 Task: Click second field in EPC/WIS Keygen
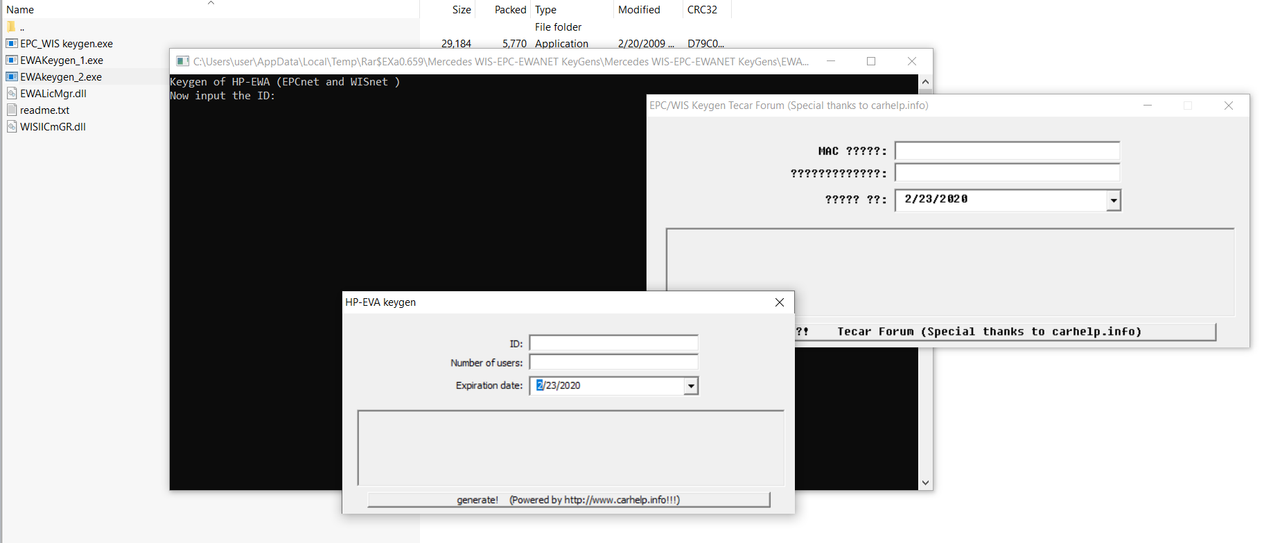(1007, 173)
